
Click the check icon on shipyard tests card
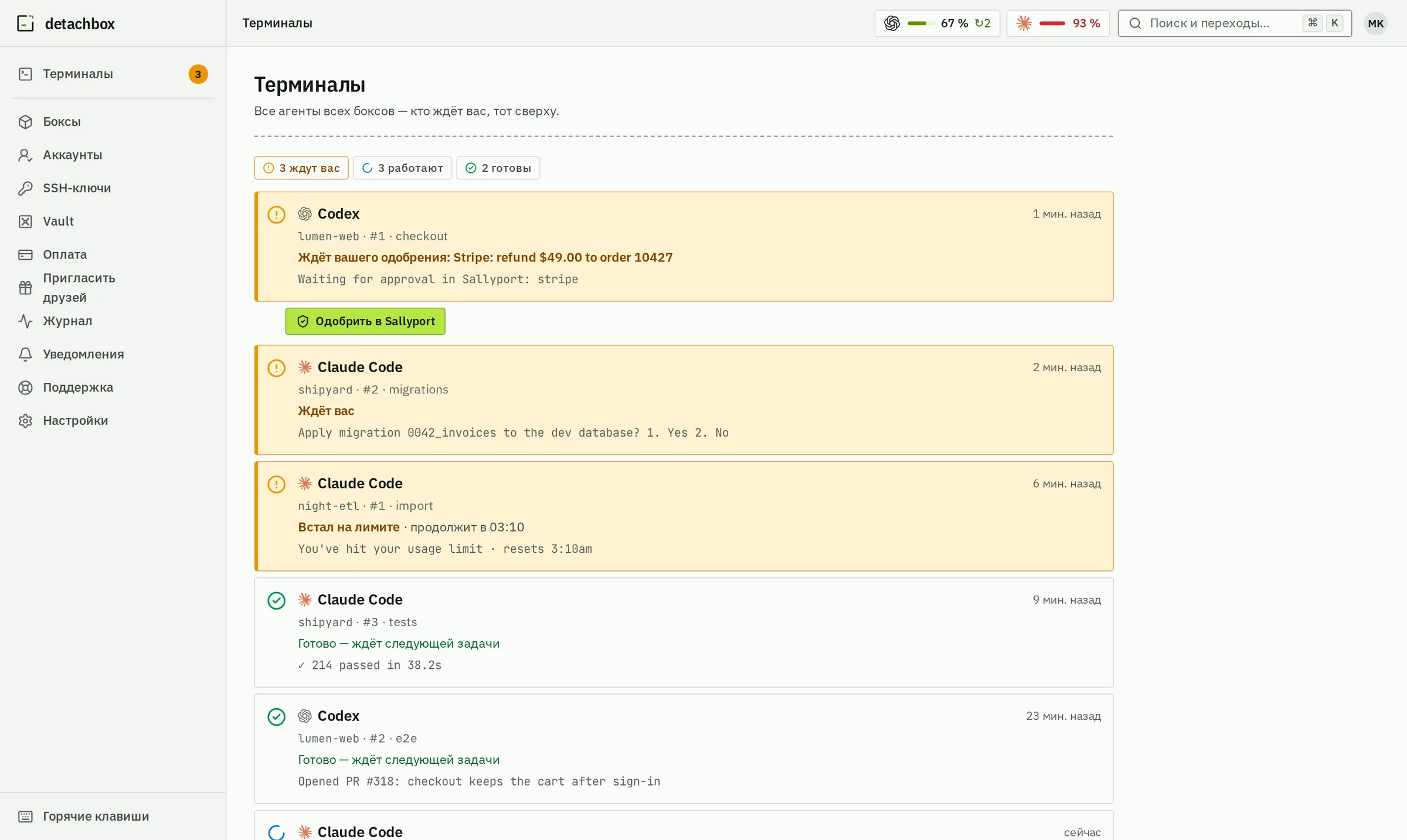(276, 601)
